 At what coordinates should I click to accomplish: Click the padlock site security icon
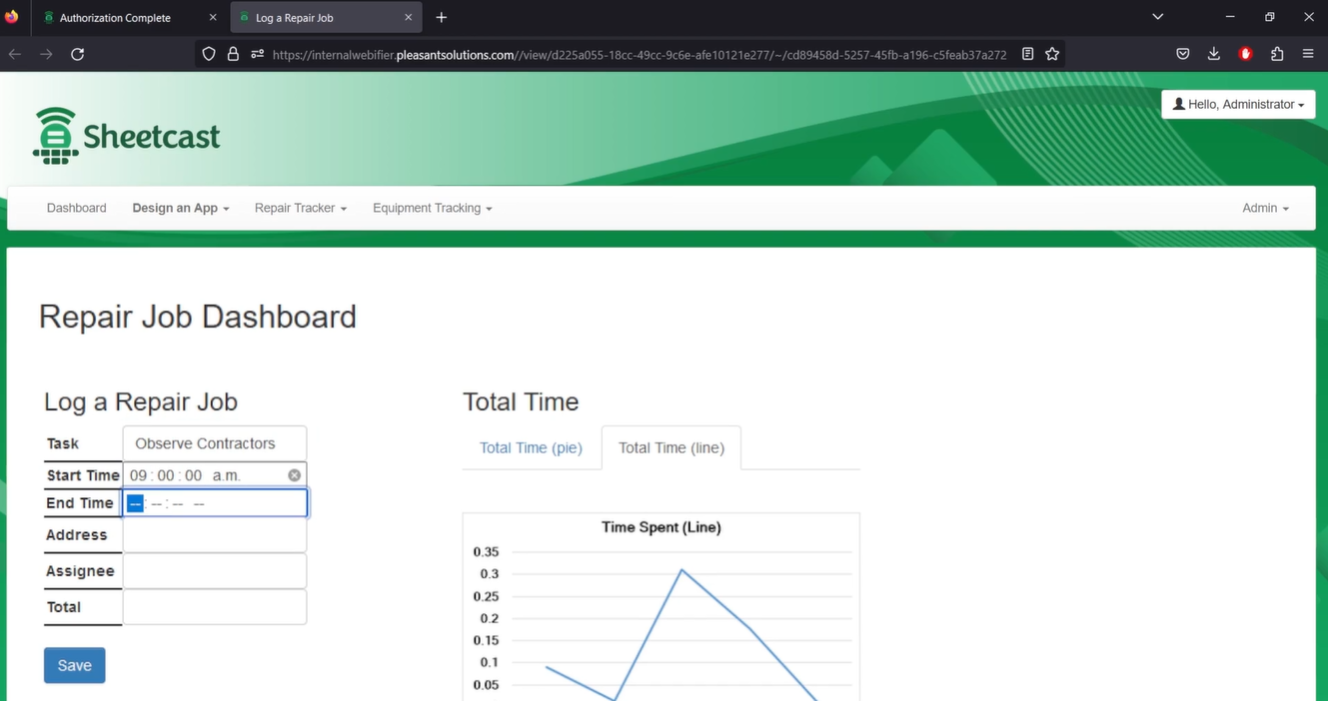233,53
